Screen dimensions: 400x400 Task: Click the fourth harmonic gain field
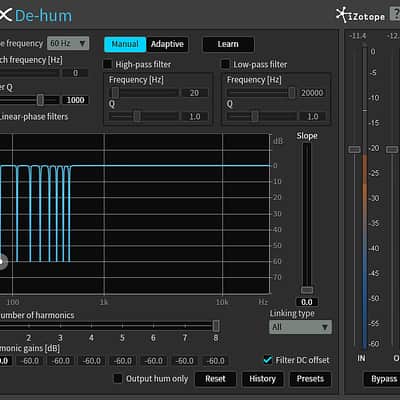tap(92, 361)
